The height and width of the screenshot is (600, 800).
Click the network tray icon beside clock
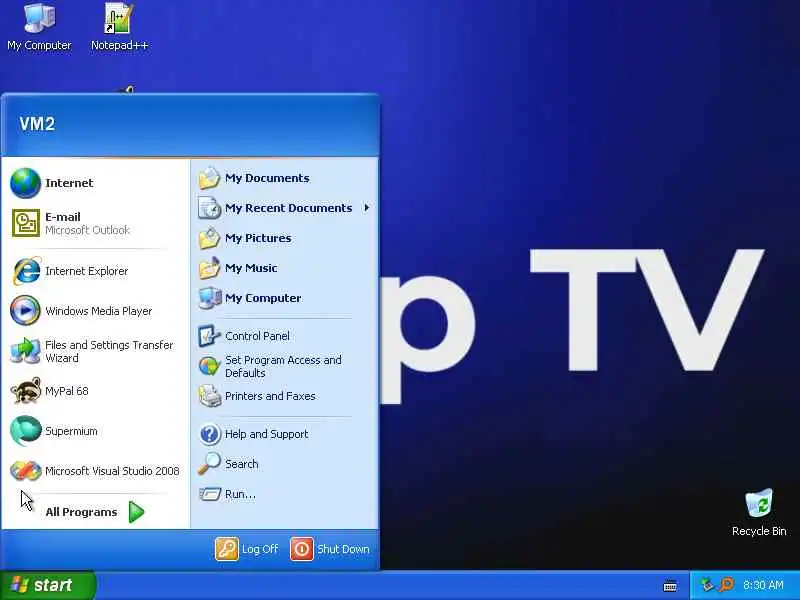(707, 585)
